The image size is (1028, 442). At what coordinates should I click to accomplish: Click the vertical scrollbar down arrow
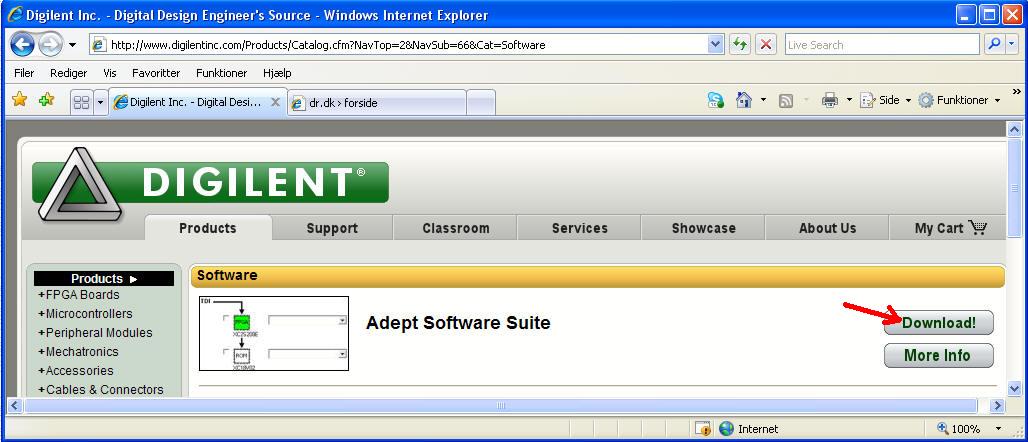point(1014,389)
